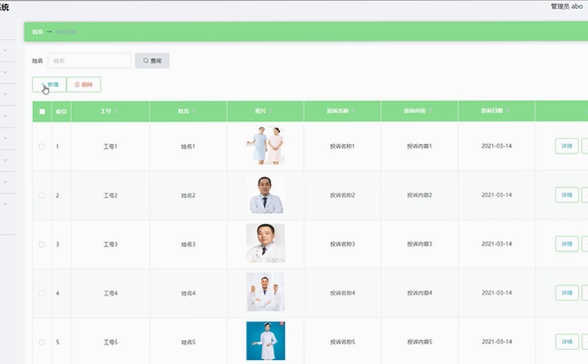The width and height of the screenshot is (588, 364).
Task: Sort table by 投诉日期 column icon
Action: click(x=507, y=111)
